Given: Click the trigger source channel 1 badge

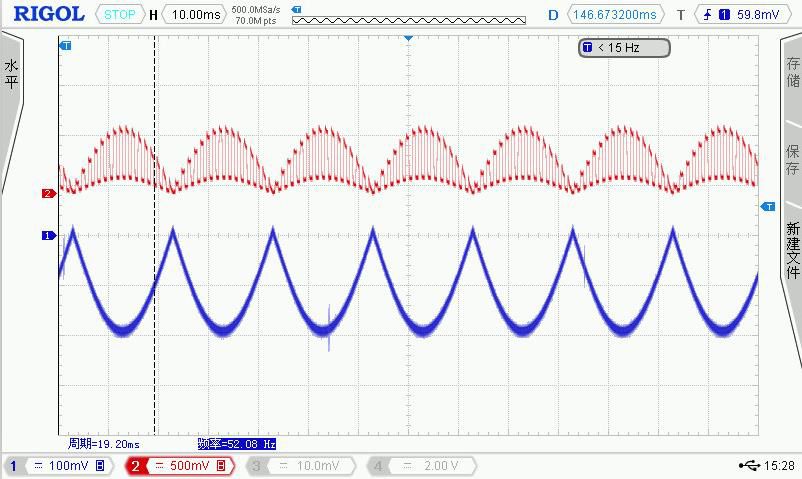Looking at the screenshot, I should coord(724,15).
